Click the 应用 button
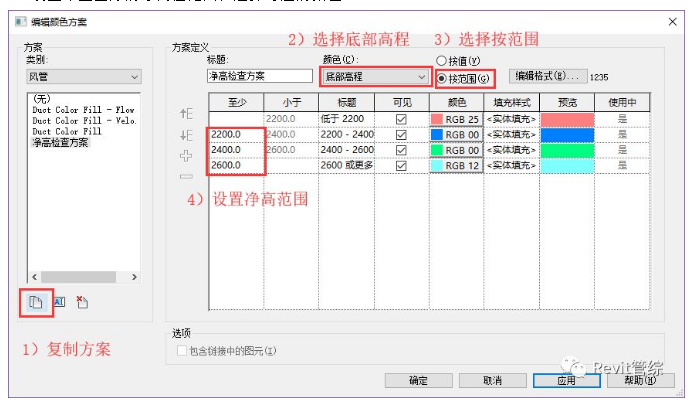Viewport: 697px width, 406px height. [x=567, y=381]
